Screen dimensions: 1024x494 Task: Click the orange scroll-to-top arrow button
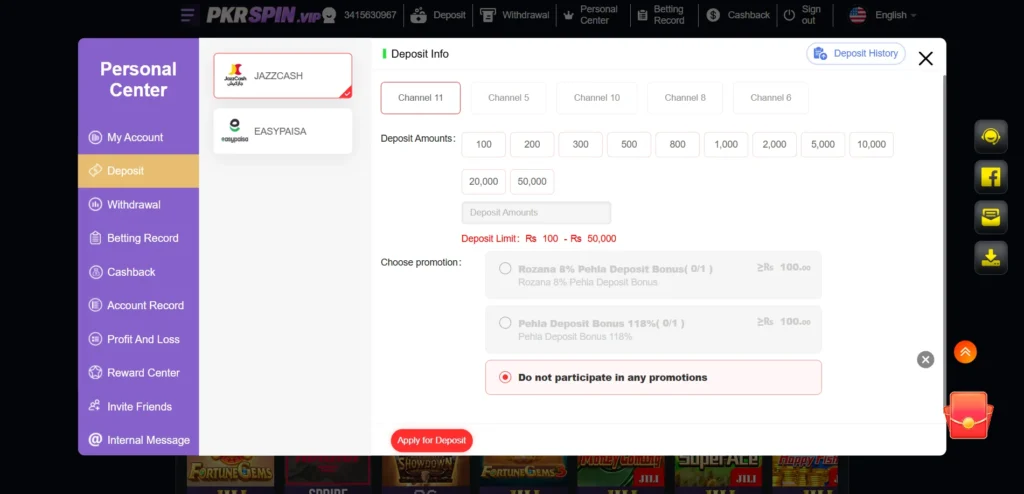tap(965, 352)
